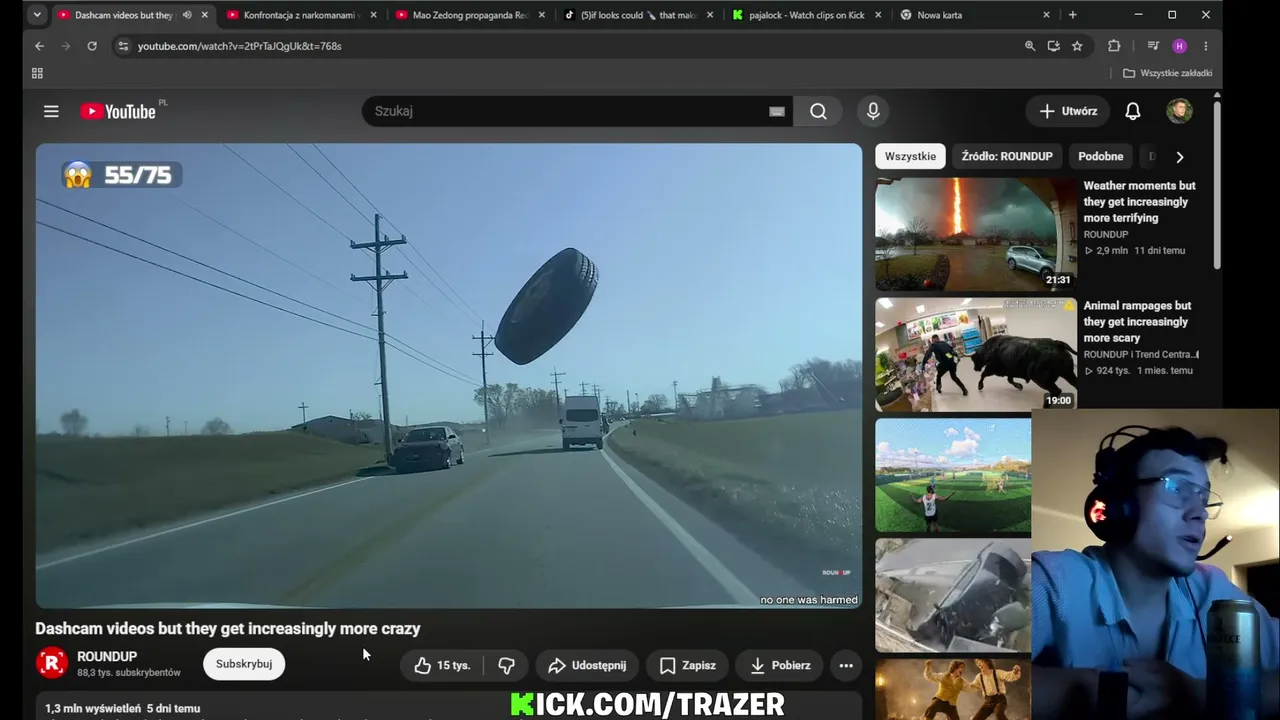Open a new browser tab
This screenshot has height=720, width=1280.
[1072, 15]
